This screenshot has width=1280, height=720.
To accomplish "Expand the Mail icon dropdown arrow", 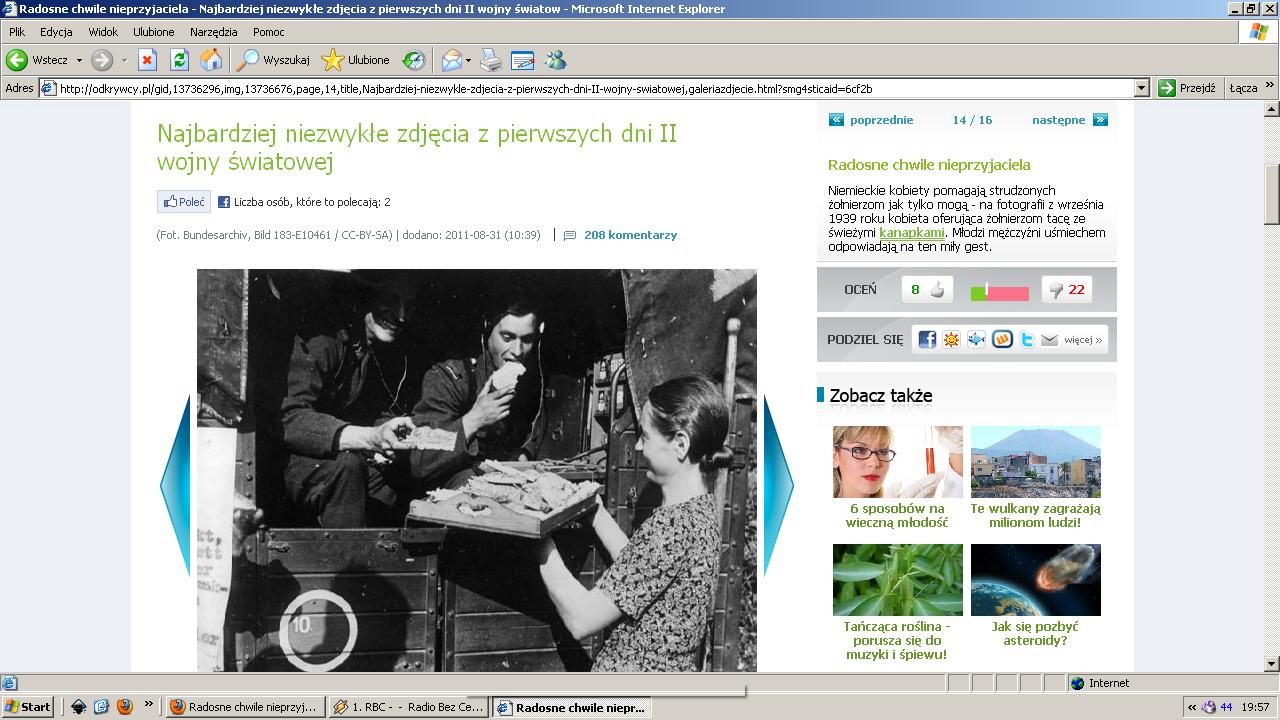I will coord(468,60).
